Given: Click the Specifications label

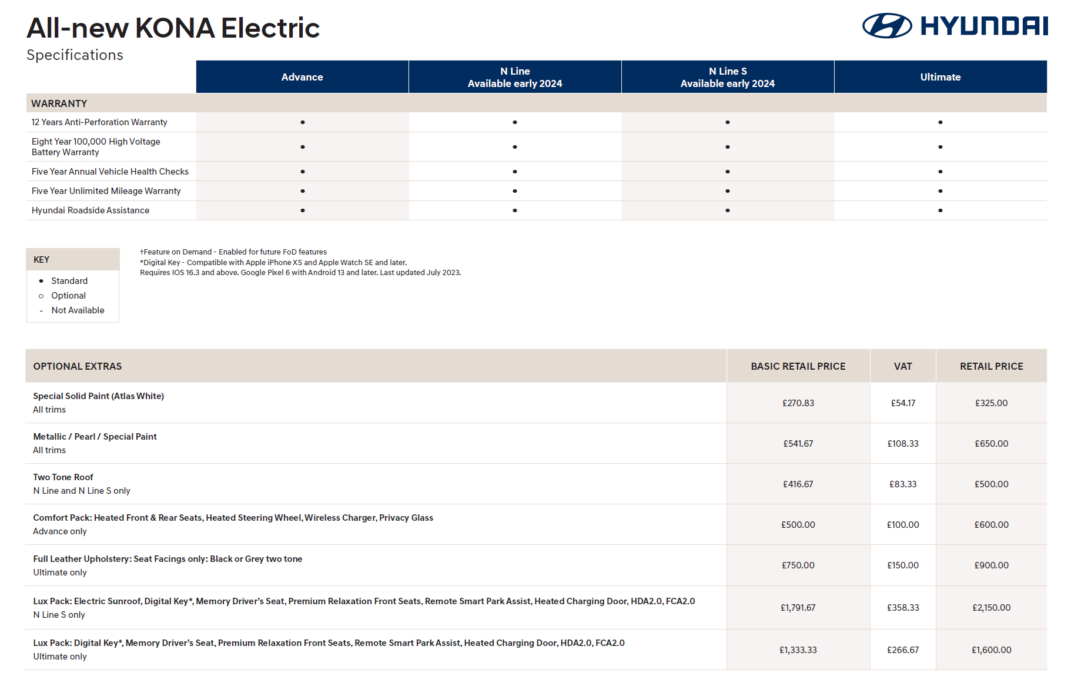Looking at the screenshot, I should pyautogui.click(x=74, y=55).
